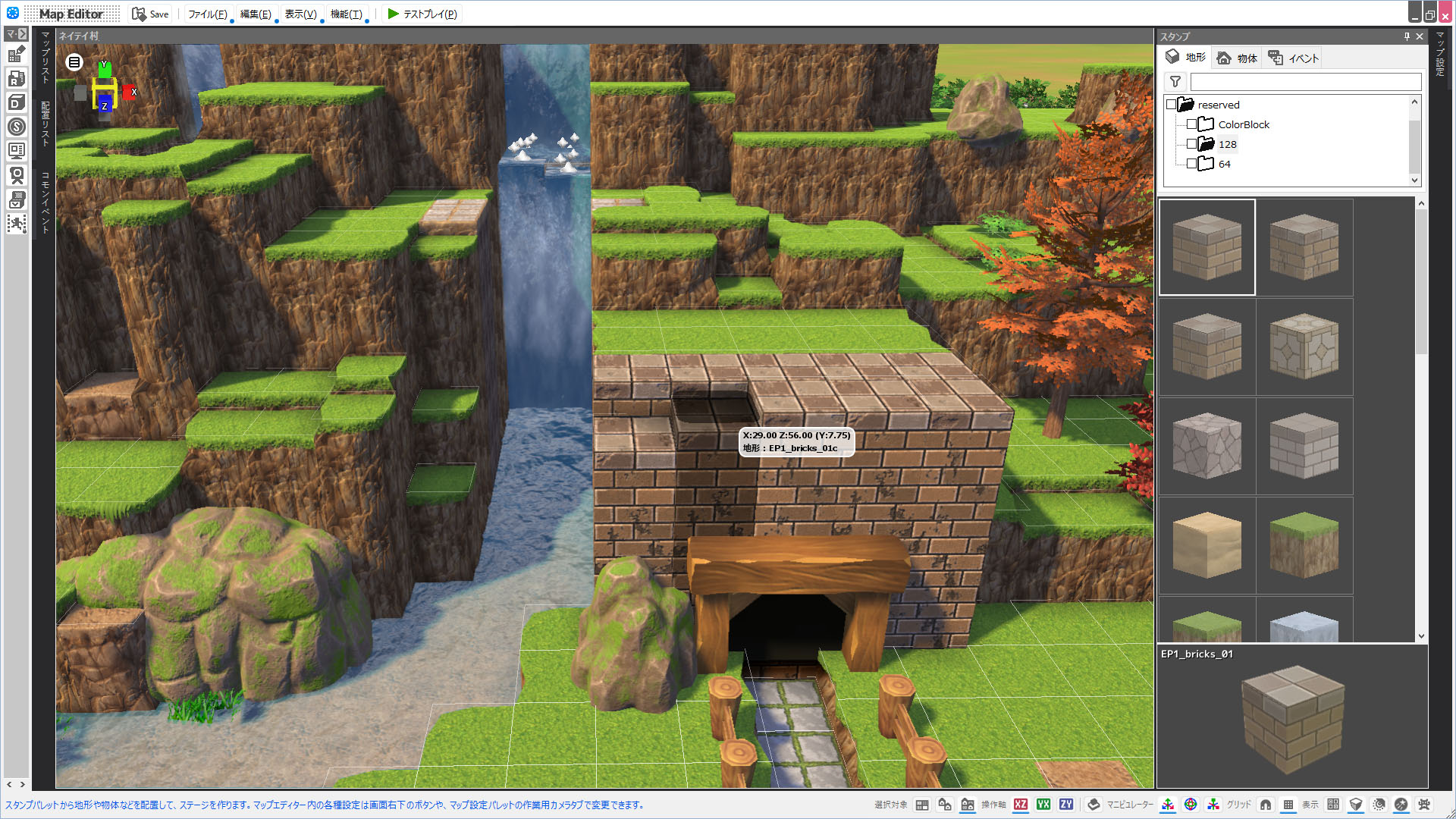Select the YX operation axis
Image resolution: width=1456 pixels, height=819 pixels.
tap(1043, 805)
